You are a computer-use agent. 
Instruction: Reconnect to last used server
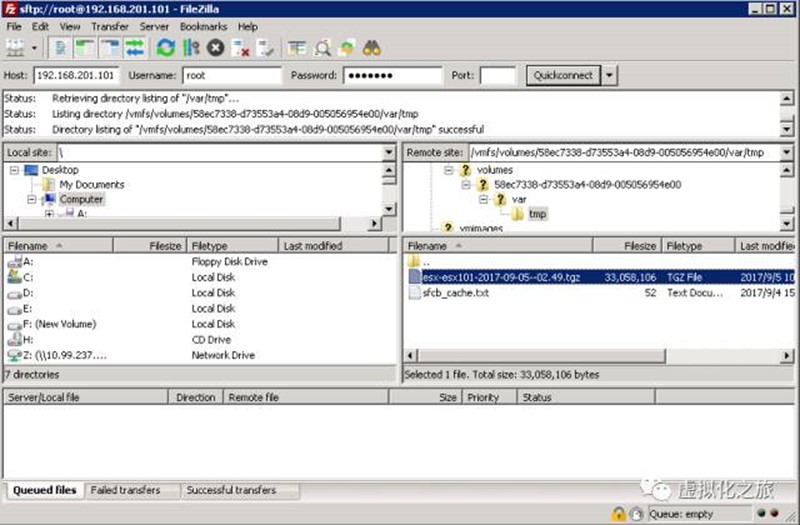coord(265,48)
